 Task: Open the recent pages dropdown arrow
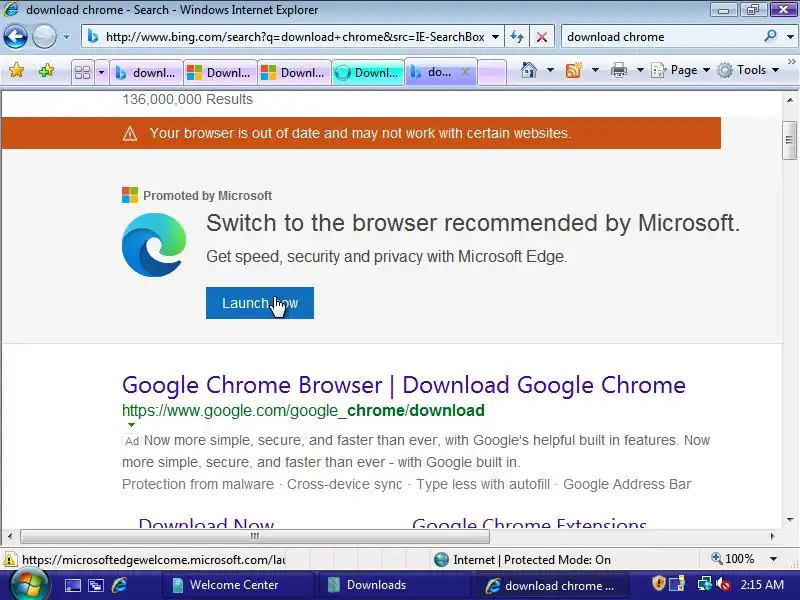click(x=66, y=37)
